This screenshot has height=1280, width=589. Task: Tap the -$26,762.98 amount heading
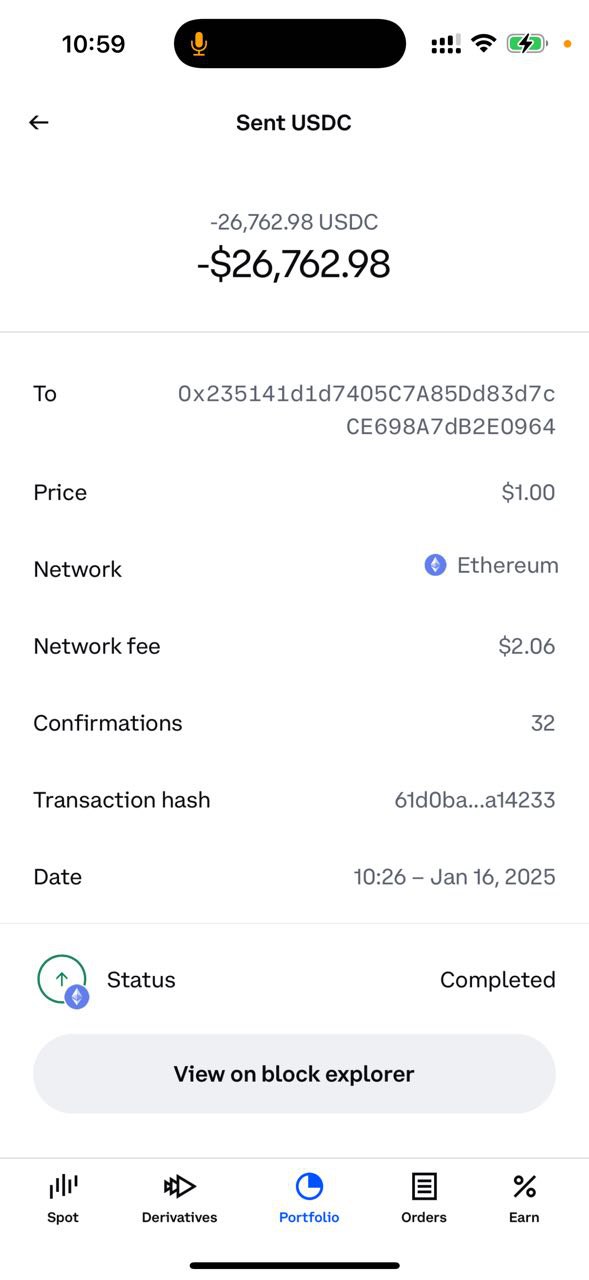[294, 264]
